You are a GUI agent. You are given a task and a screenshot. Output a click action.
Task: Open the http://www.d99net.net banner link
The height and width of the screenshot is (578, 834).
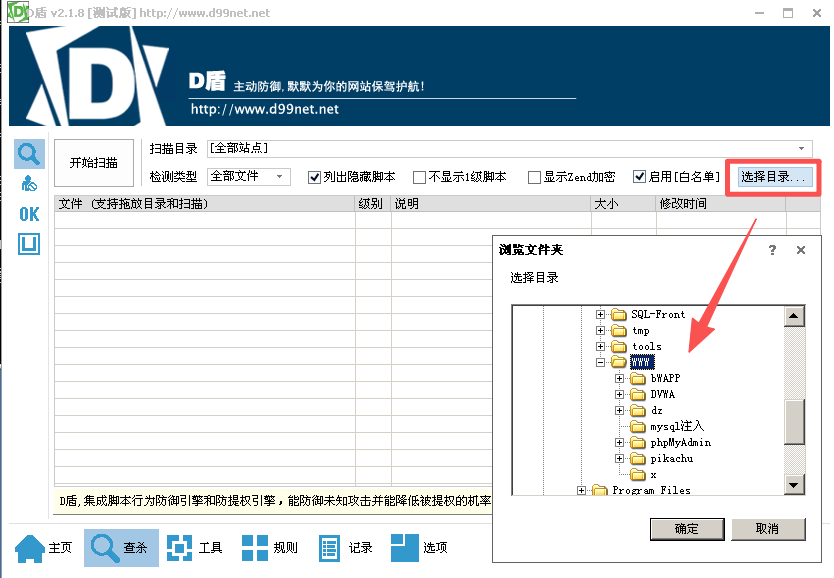265,109
